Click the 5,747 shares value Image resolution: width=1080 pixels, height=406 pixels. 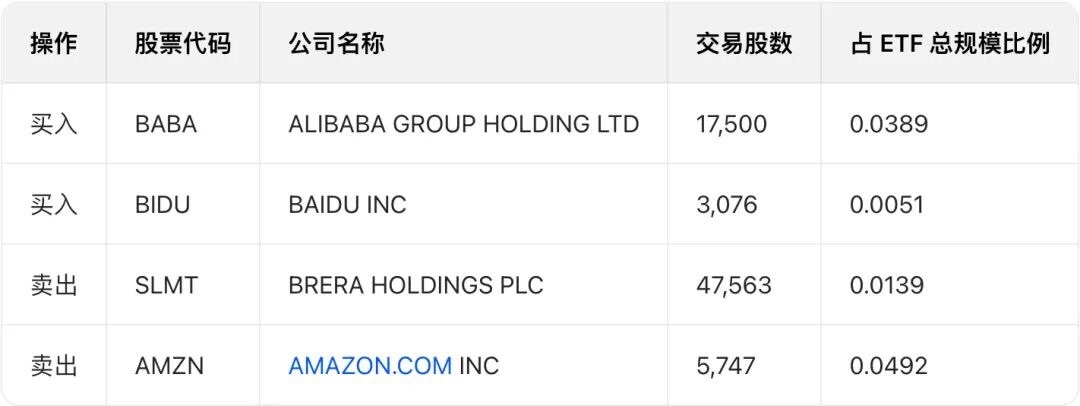[x=725, y=366]
